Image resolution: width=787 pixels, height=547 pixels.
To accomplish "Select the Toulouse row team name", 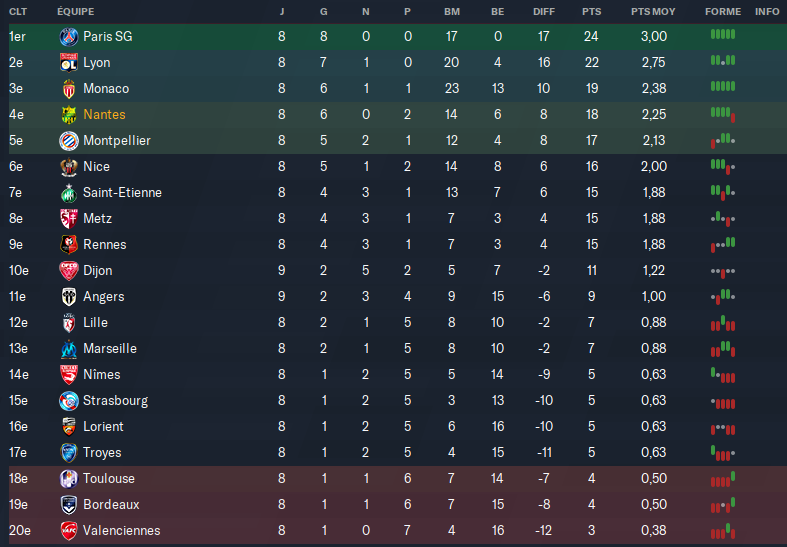I will [x=109, y=479].
